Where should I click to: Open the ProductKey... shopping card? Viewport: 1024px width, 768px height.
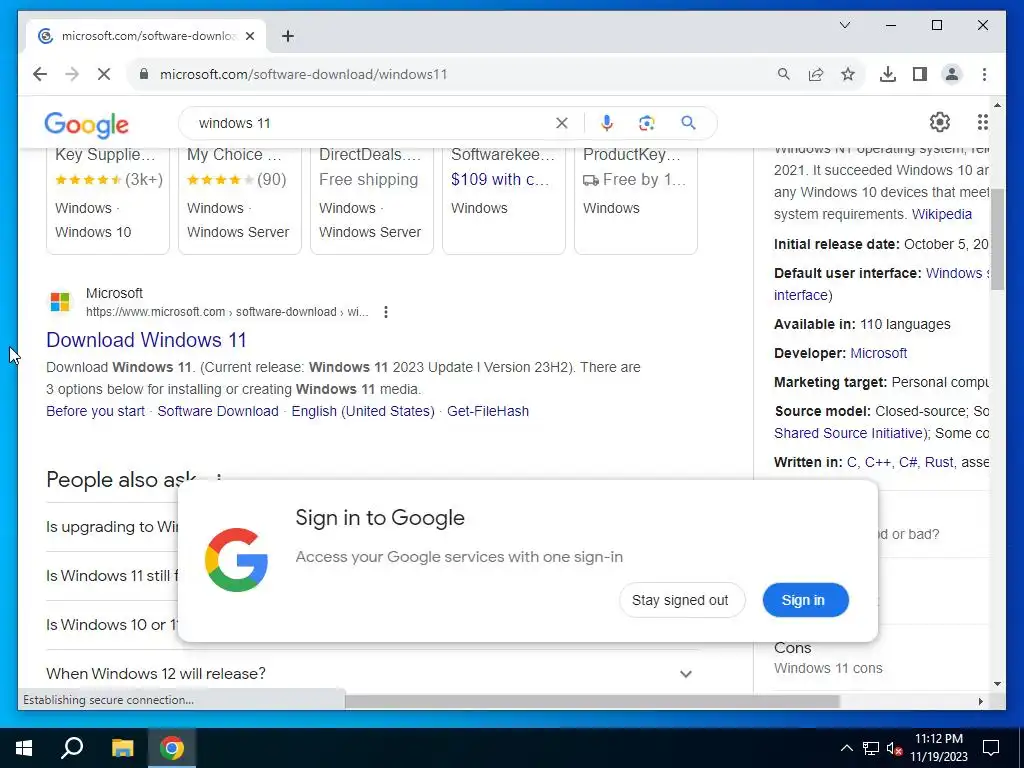[x=635, y=200]
